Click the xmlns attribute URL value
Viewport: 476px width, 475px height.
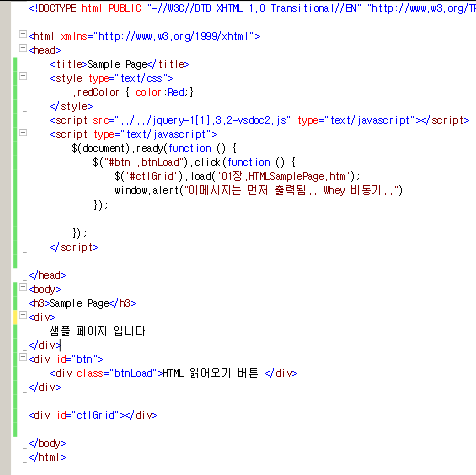coord(174,36)
